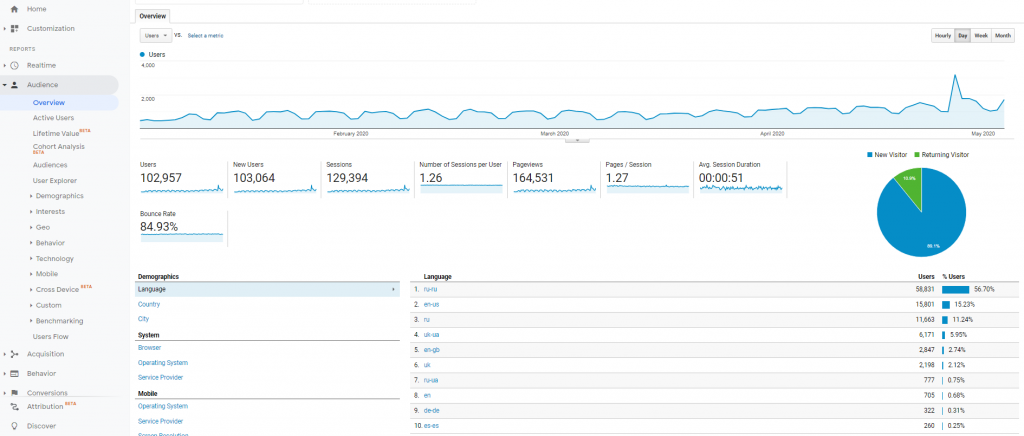This screenshot has height=436, width=1024.
Task: Click the Behavior icon in sidebar
Action: pyautogui.click(x=15, y=373)
